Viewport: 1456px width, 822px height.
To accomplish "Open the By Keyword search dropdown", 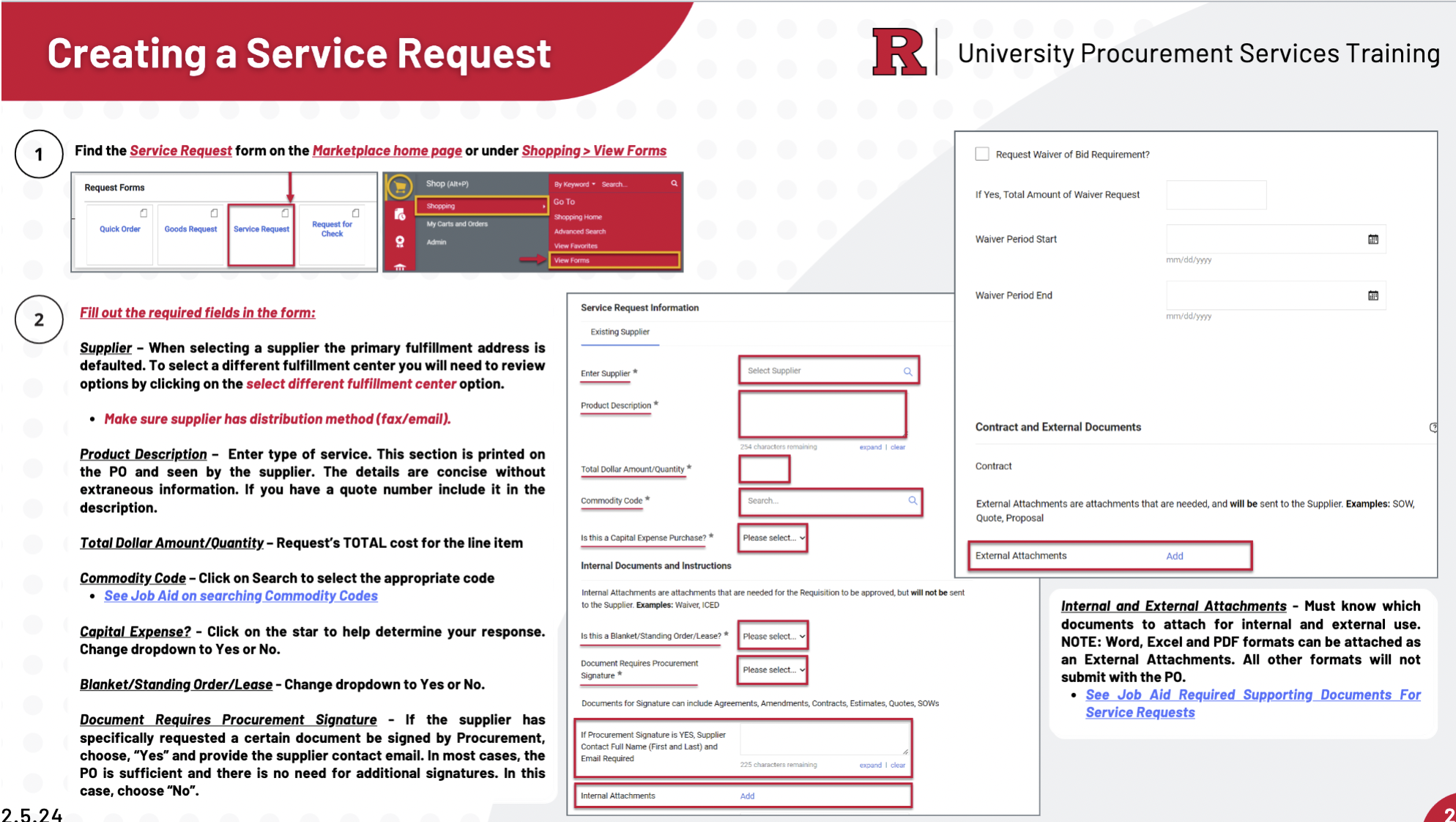I will tap(575, 185).
